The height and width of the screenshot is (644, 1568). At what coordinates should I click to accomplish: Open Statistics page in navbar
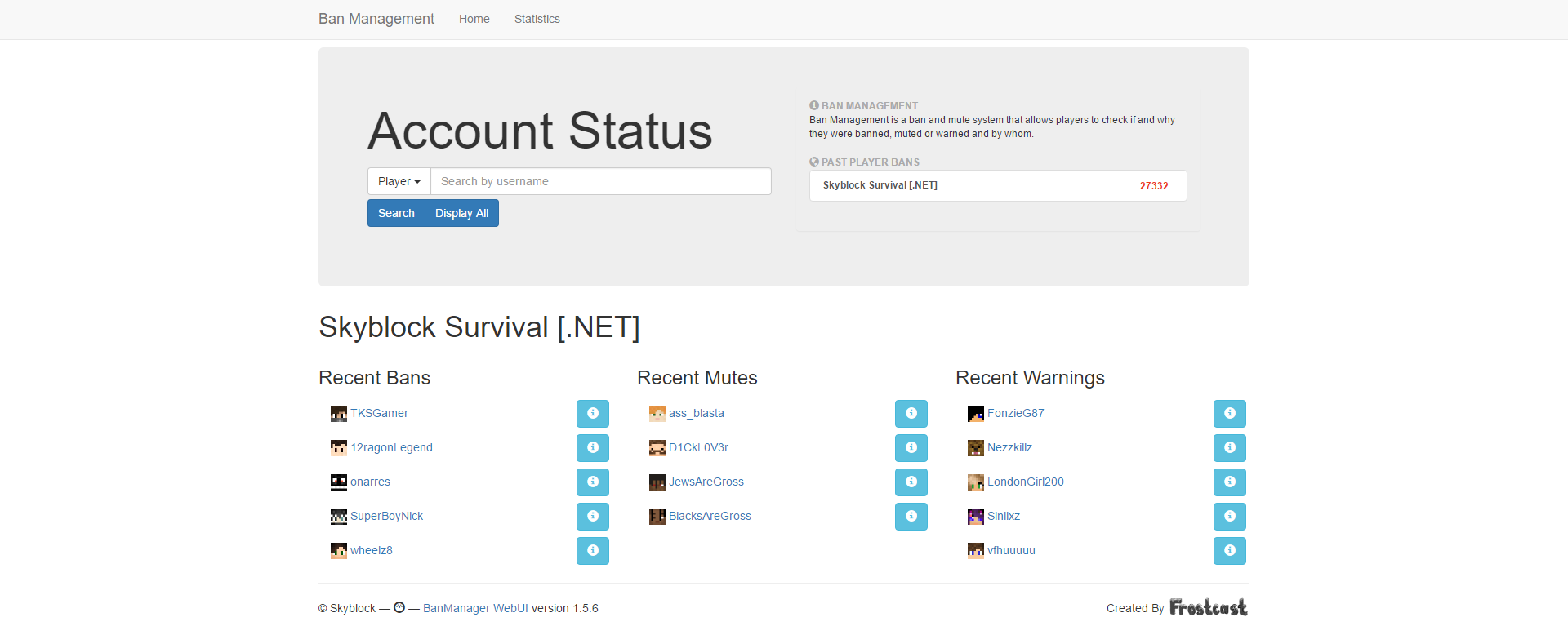click(537, 19)
